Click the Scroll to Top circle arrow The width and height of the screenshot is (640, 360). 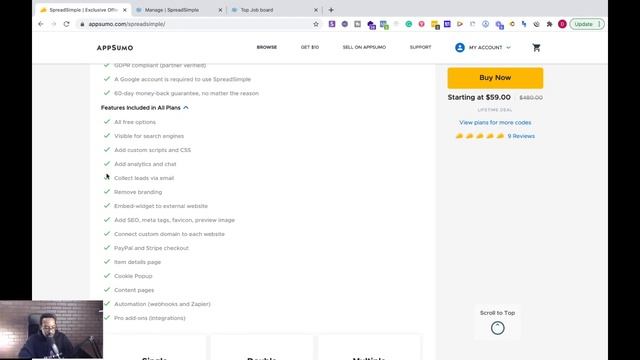[x=498, y=328]
